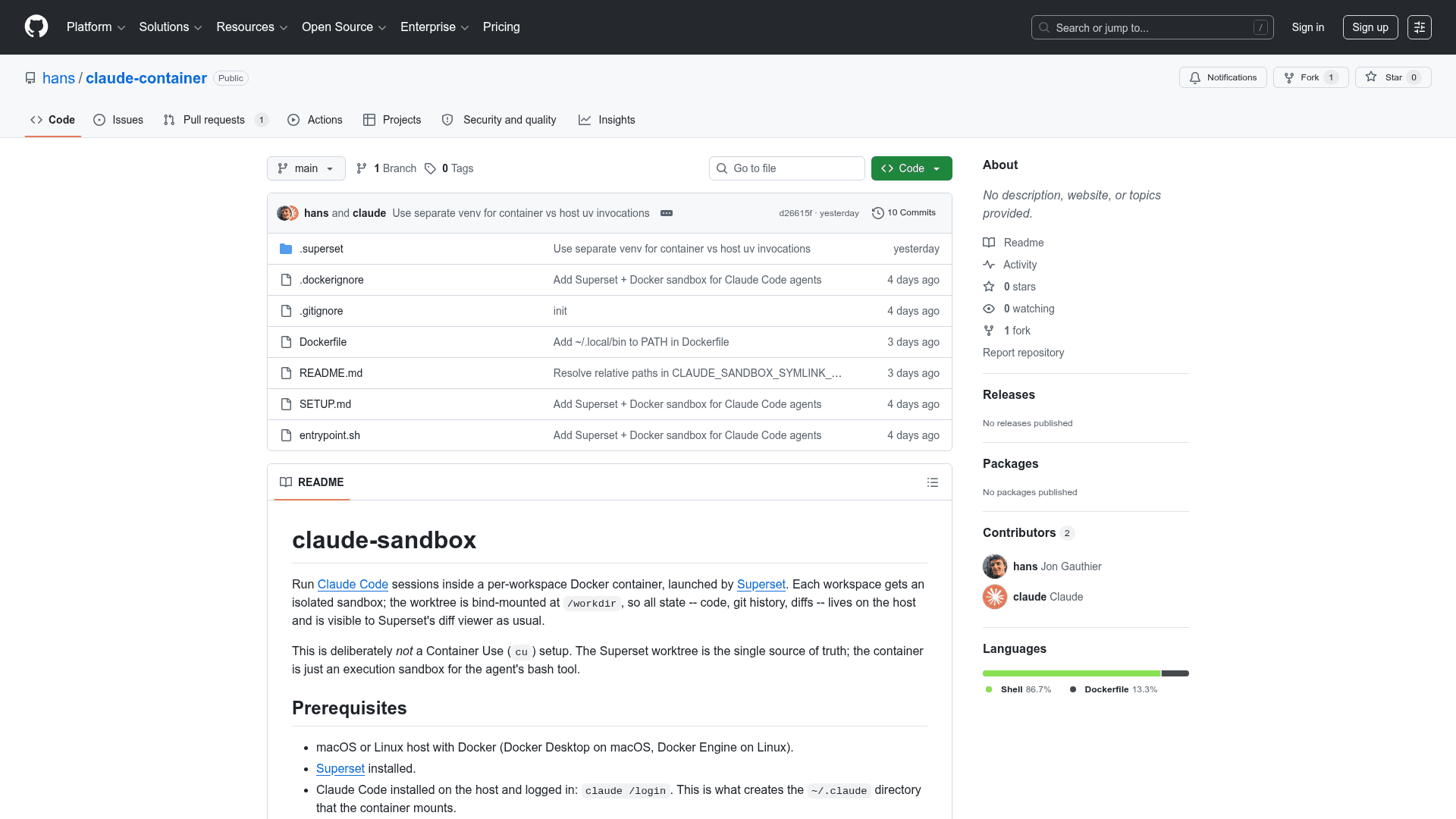Switch to Security and quality tab
1456x819 pixels.
[499, 120]
